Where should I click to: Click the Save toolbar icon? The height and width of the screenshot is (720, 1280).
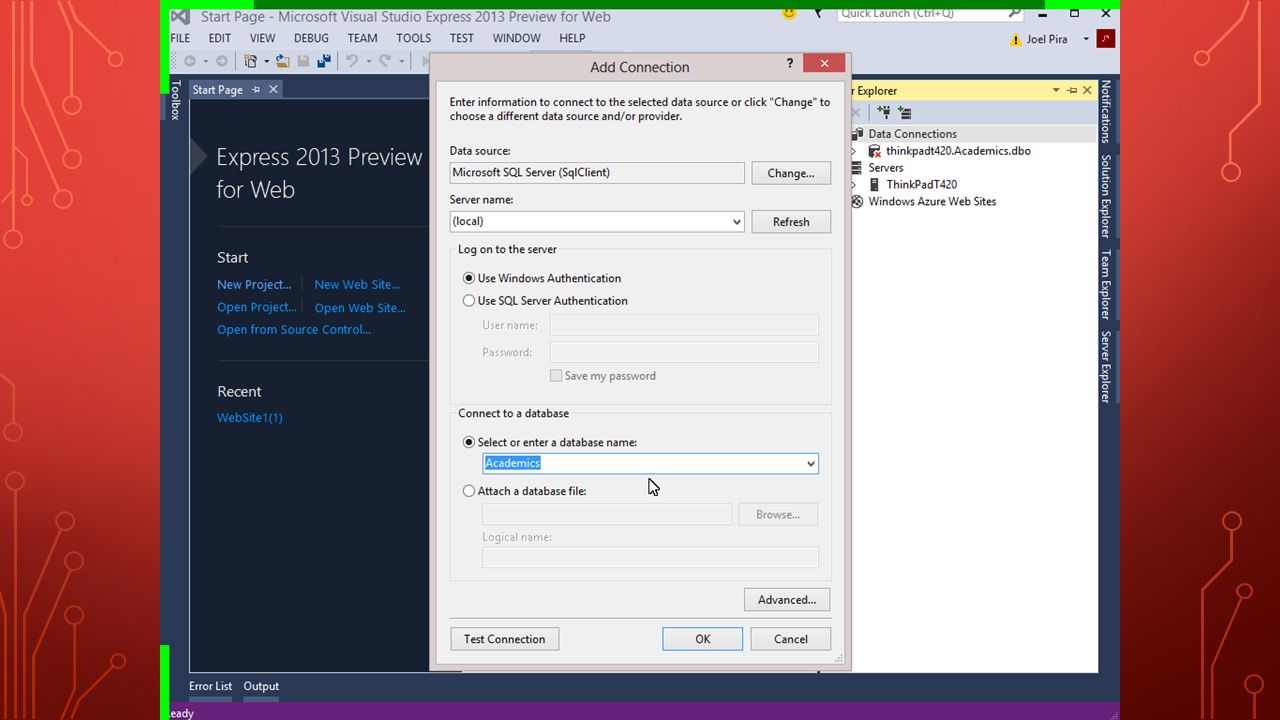[x=303, y=61]
